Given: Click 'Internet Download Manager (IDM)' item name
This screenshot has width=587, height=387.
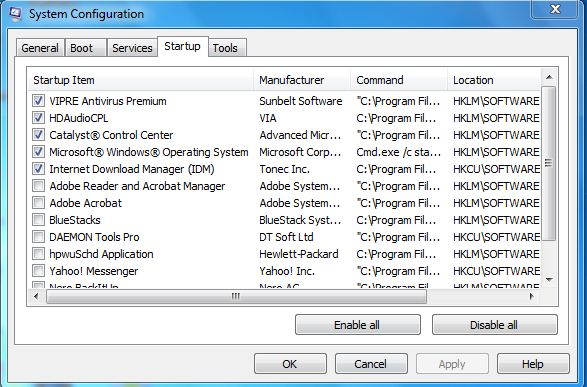Looking at the screenshot, I should pyautogui.click(x=132, y=169).
